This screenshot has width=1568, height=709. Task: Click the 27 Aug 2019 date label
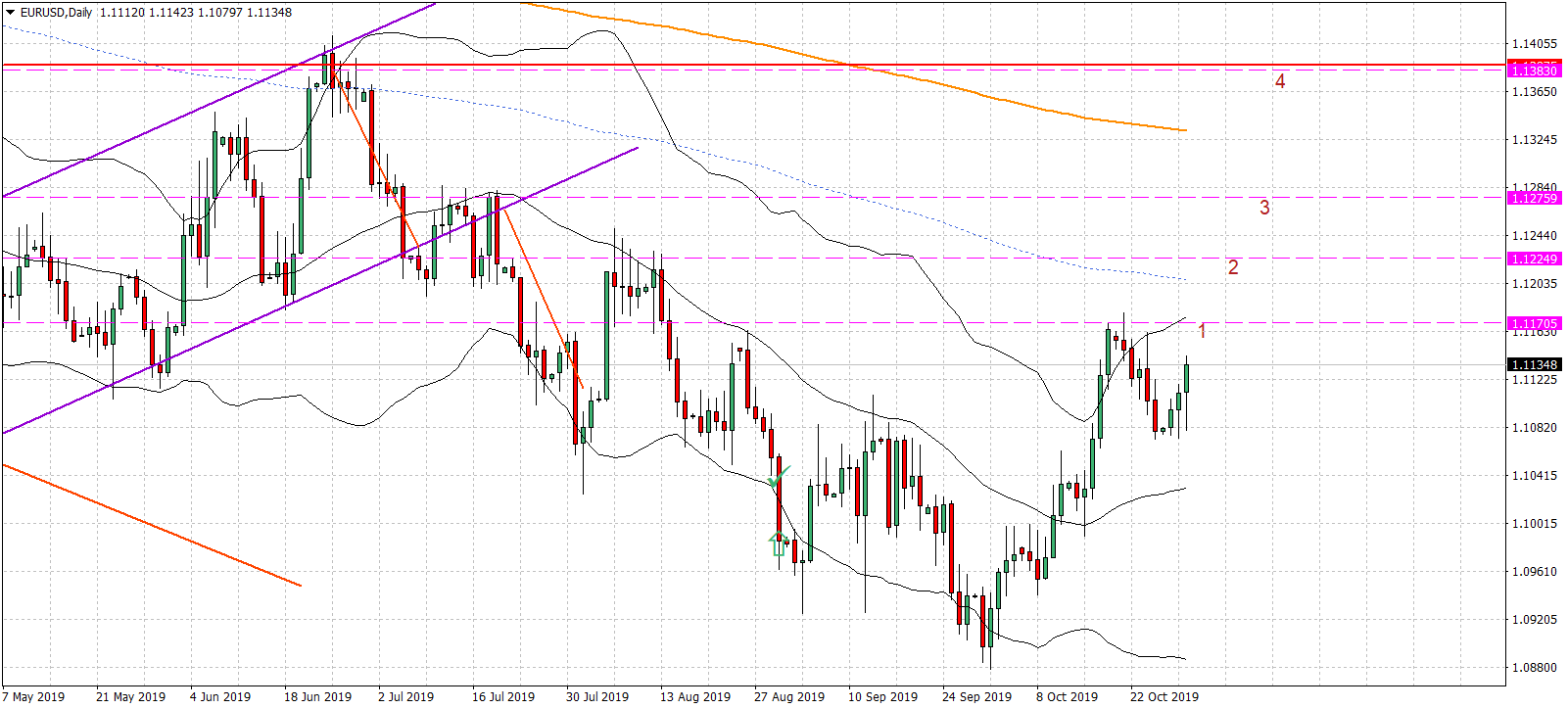[x=789, y=697]
